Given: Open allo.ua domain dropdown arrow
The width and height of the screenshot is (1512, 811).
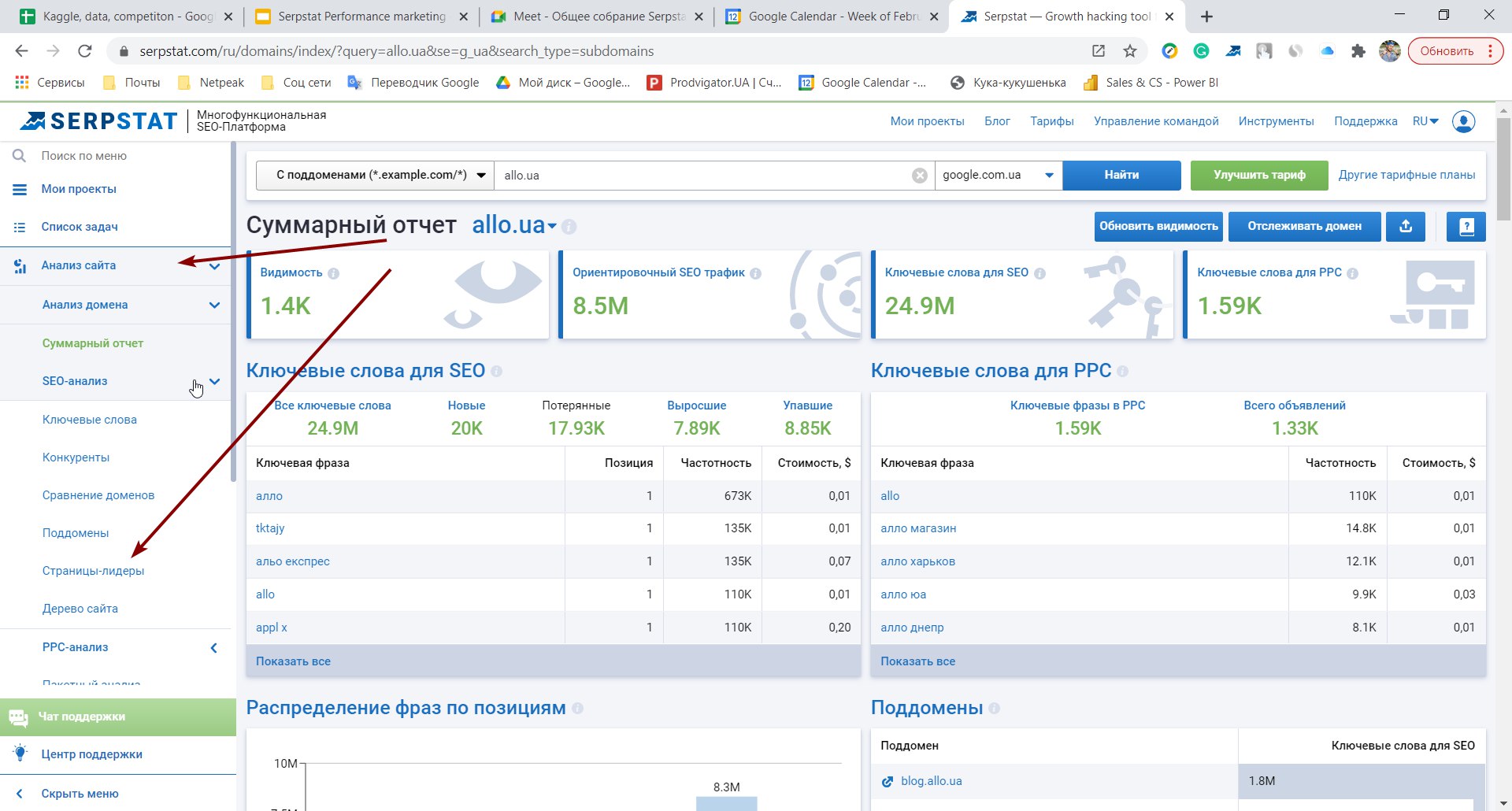Looking at the screenshot, I should click(x=552, y=227).
